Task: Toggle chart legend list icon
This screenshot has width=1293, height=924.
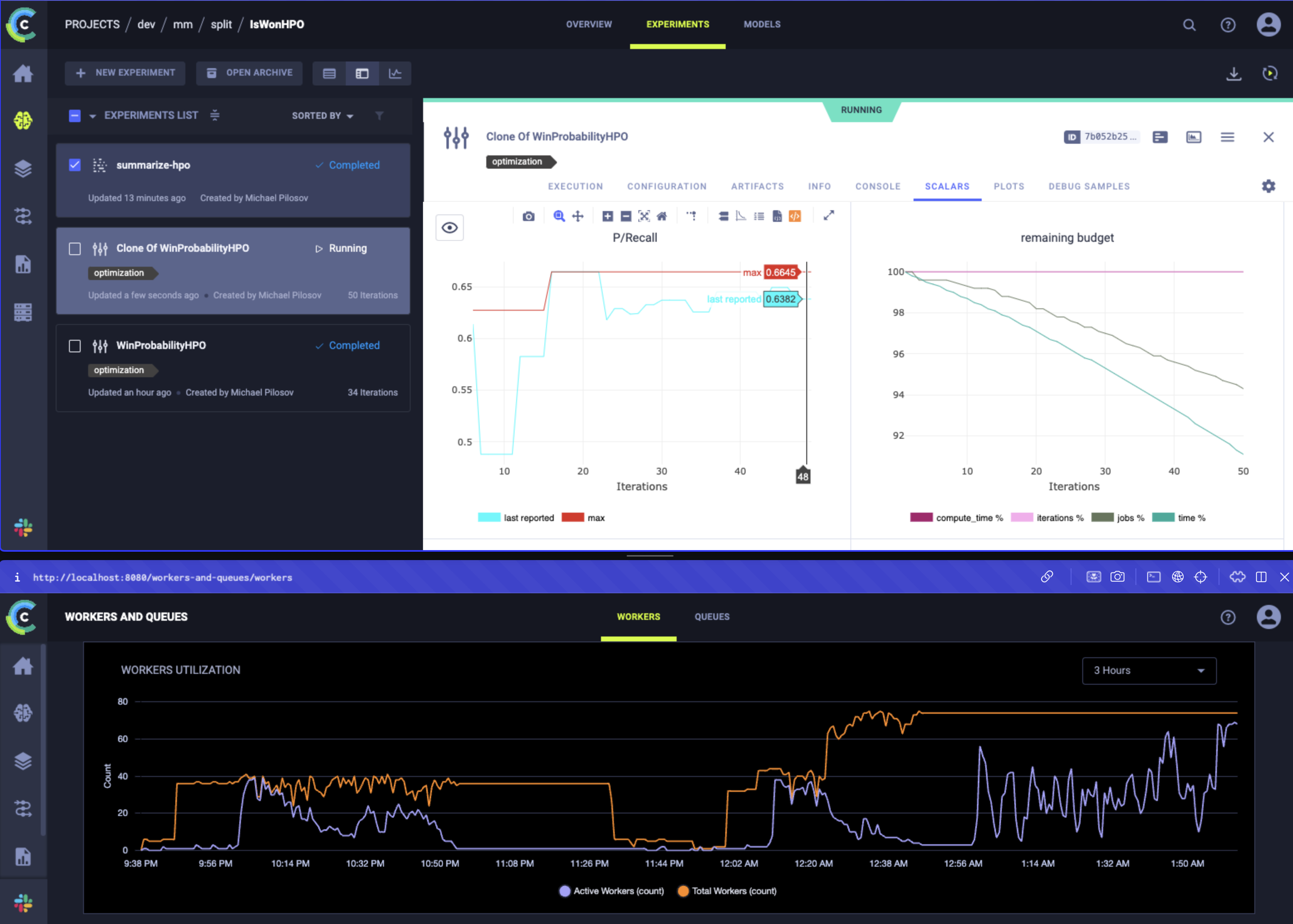Action: (x=759, y=216)
